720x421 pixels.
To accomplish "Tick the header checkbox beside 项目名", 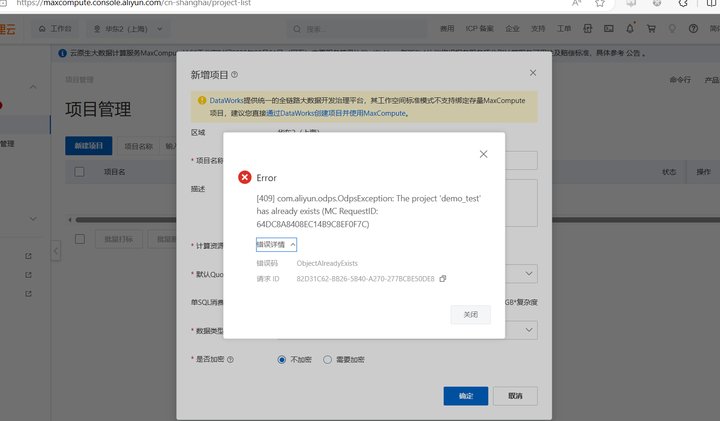I will coord(79,172).
